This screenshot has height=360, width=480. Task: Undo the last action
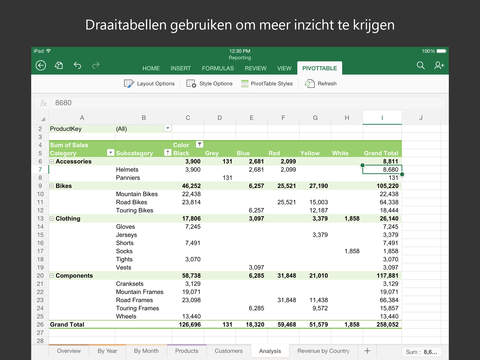77,65
